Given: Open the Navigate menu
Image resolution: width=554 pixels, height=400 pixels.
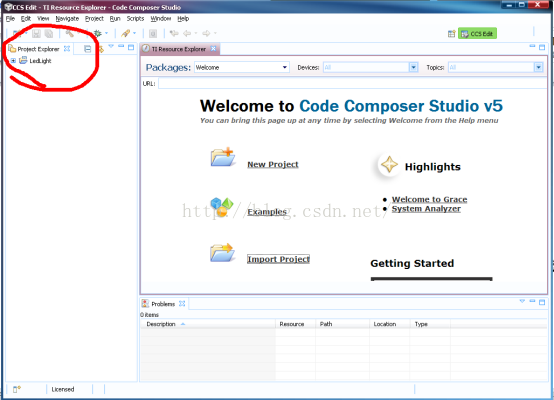Looking at the screenshot, I should click(67, 18).
